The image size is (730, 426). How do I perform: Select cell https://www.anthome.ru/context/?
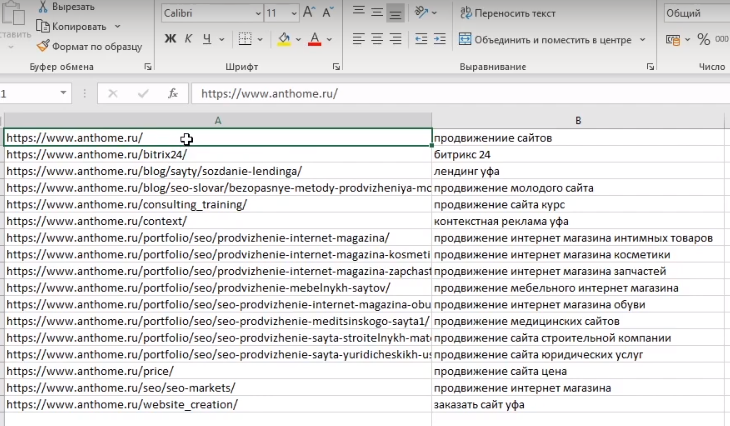218,221
